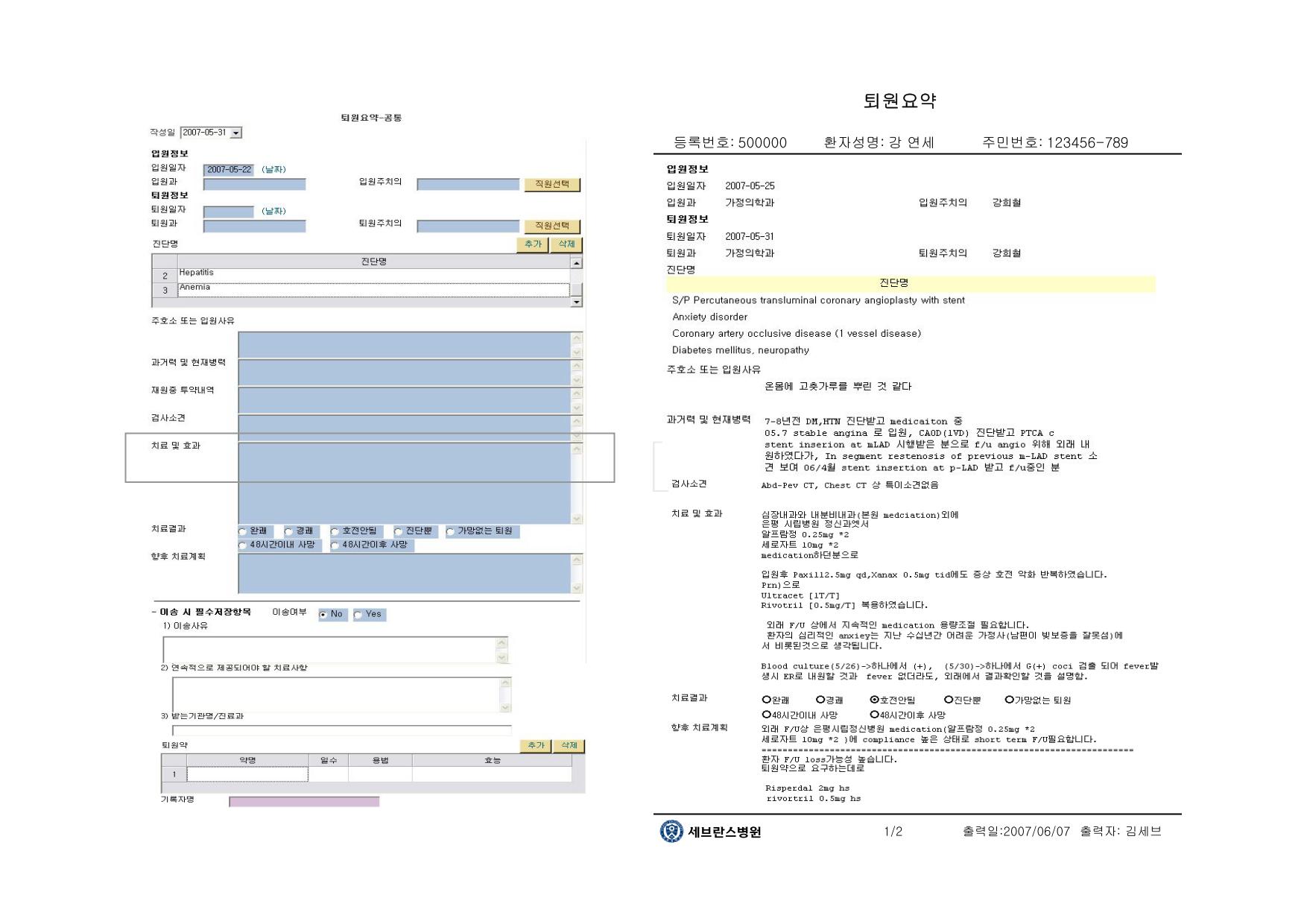1307x924 pixels.
Task: Select the 진단뿐 radio button in form
Action: tap(399, 531)
